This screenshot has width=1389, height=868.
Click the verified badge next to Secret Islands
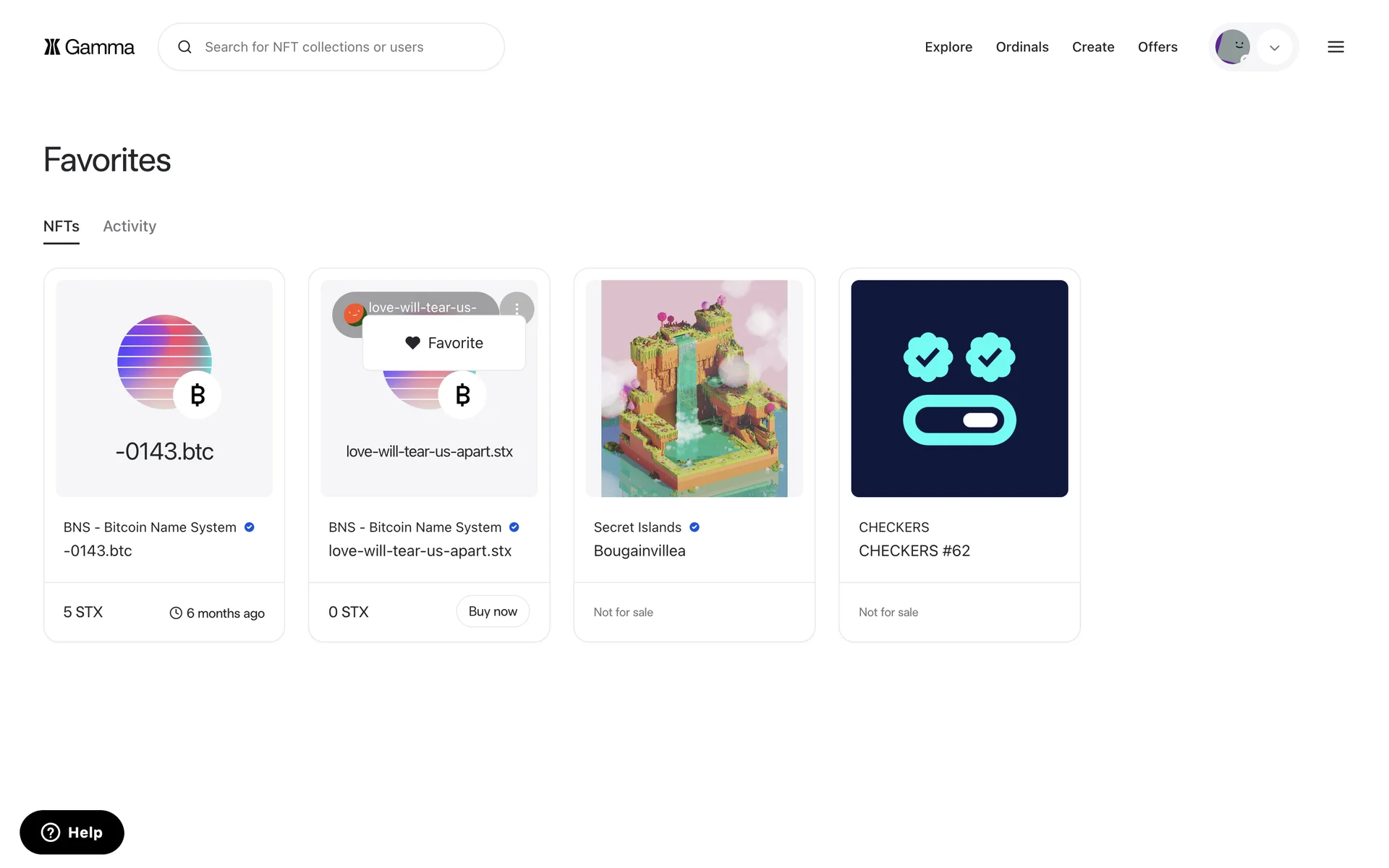(x=694, y=527)
